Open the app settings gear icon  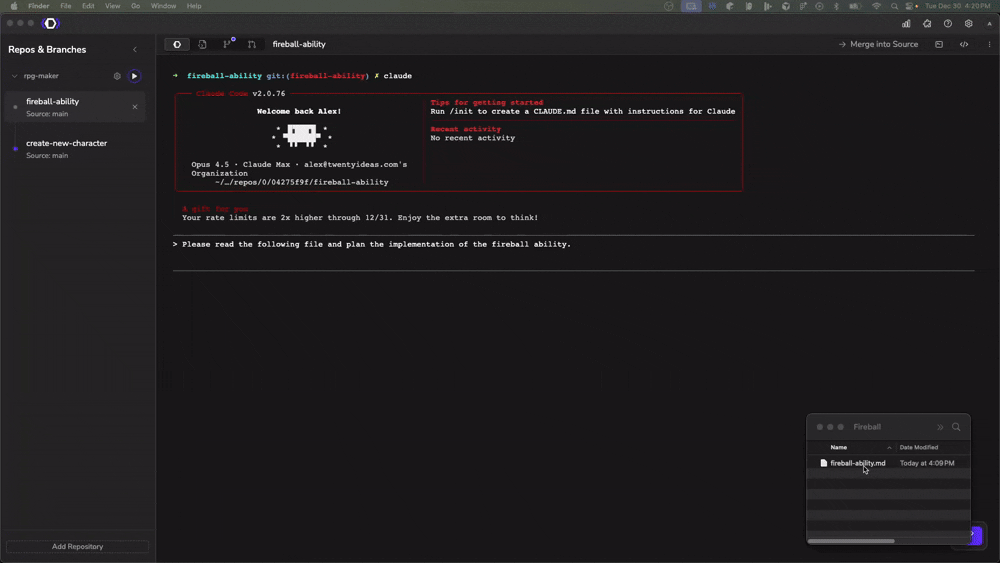tap(969, 24)
